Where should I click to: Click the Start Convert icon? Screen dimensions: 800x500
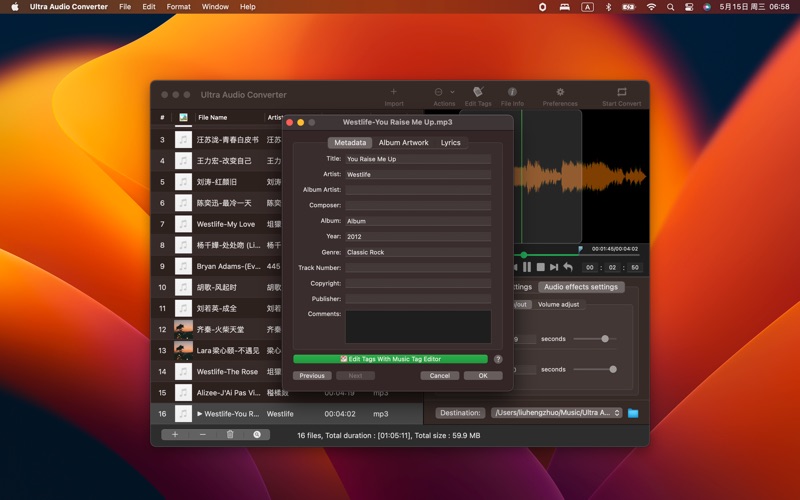(621, 94)
